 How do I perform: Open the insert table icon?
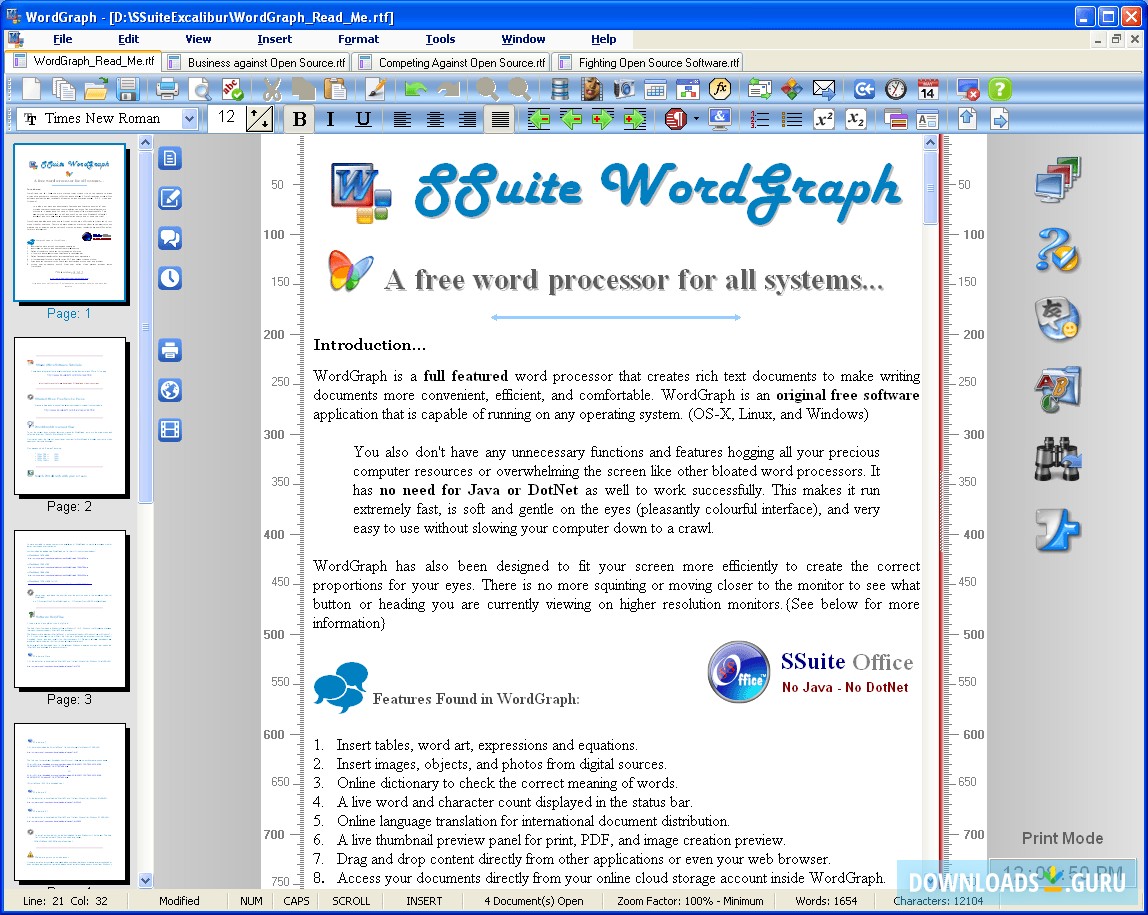point(656,89)
